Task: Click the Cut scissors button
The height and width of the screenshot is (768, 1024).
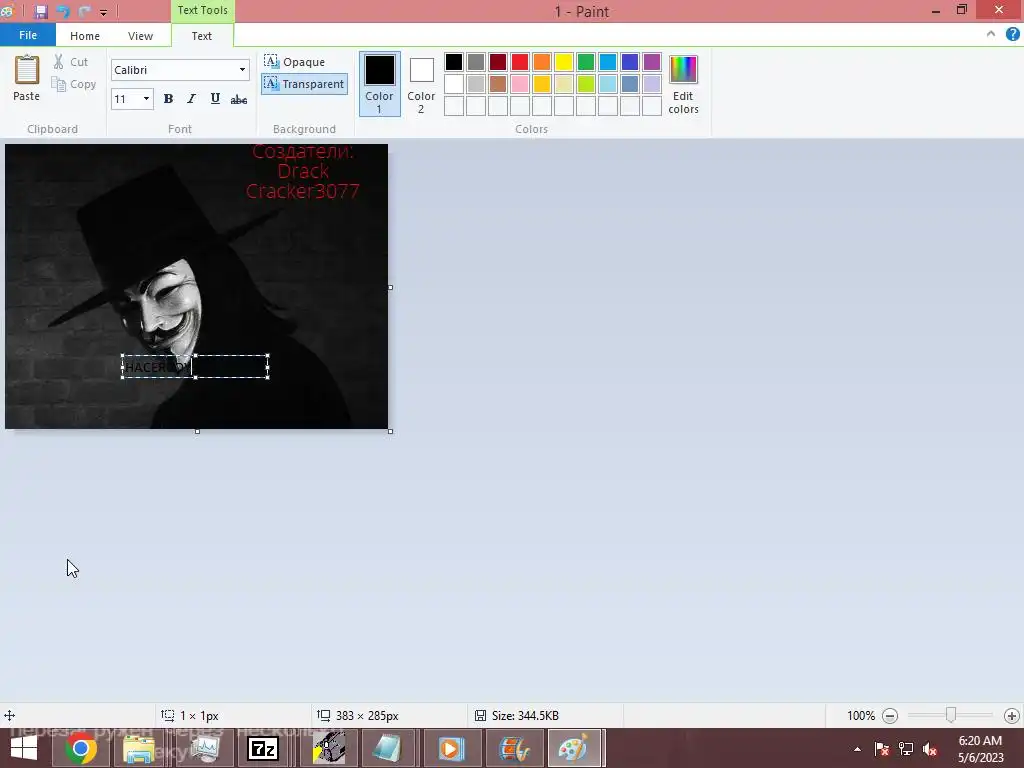Action: pos(71,62)
